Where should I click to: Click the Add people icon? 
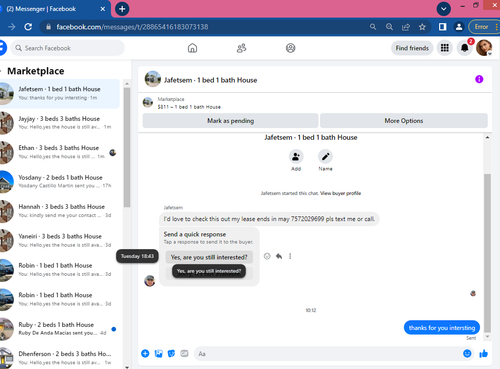coord(296,156)
